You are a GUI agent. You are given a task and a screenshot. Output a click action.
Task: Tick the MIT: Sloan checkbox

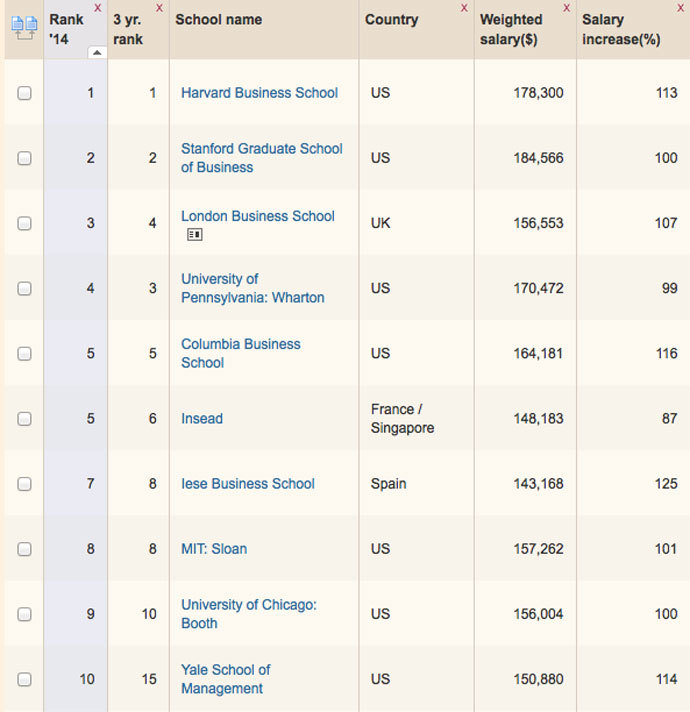(x=24, y=549)
